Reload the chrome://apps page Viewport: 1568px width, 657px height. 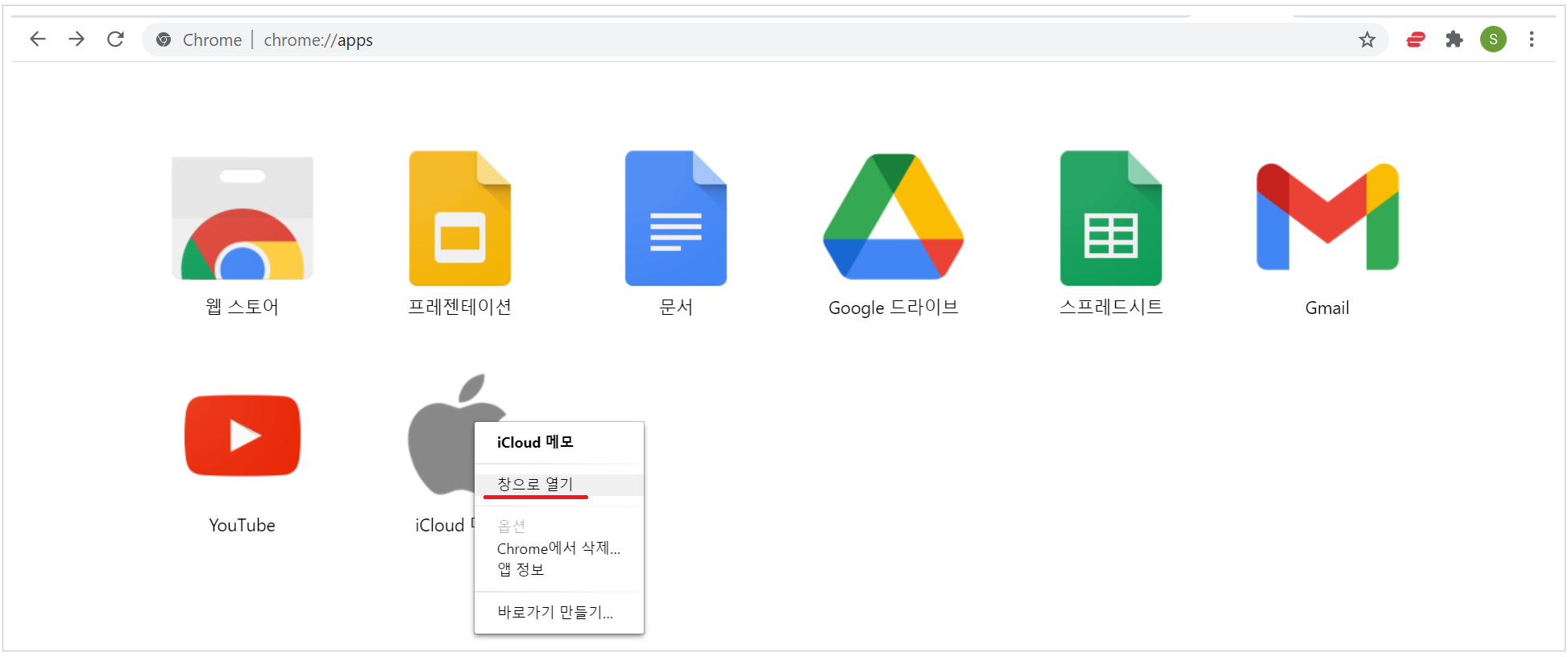click(x=115, y=39)
